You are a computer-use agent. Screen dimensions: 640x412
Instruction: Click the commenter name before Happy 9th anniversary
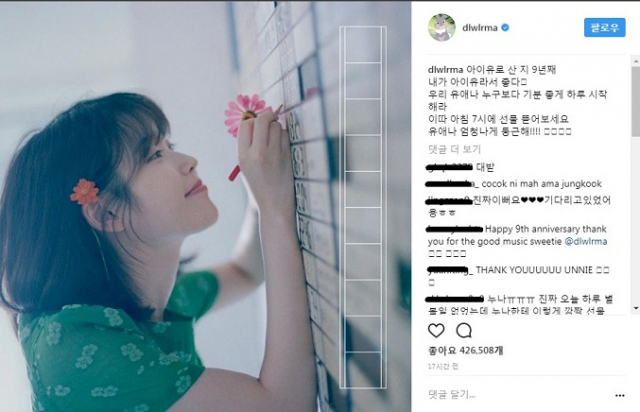pos(455,229)
